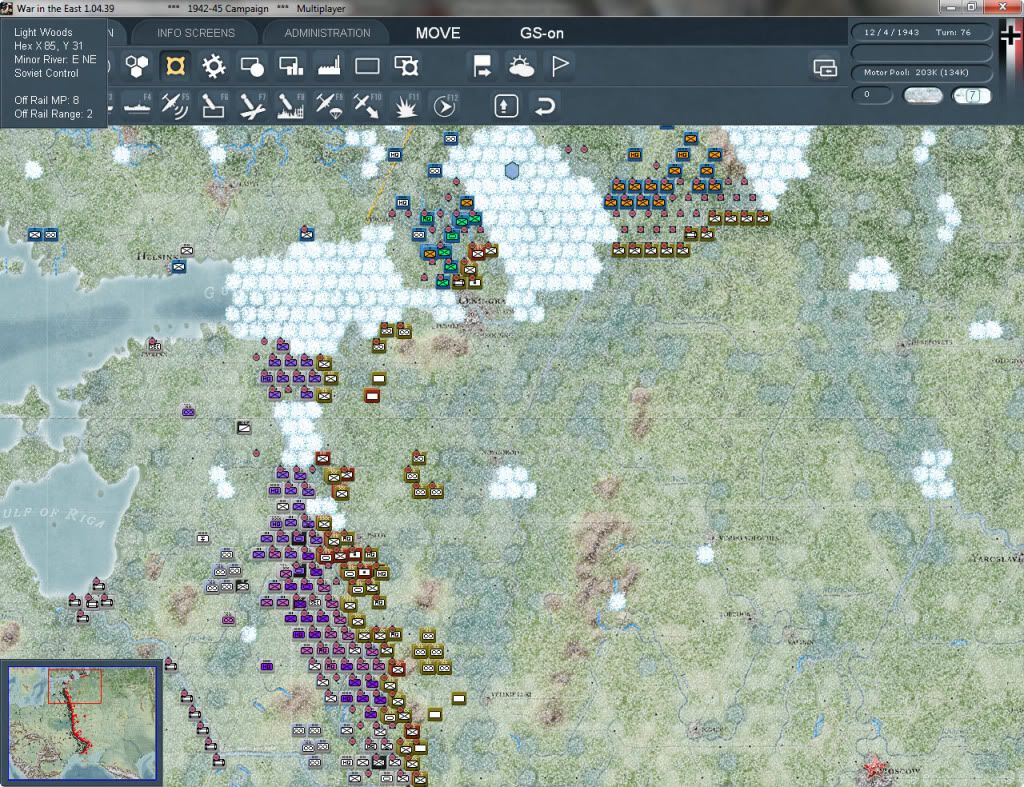This screenshot has width=1024, height=787.
Task: Click the snowy weather indicator pill
Action: [922, 95]
